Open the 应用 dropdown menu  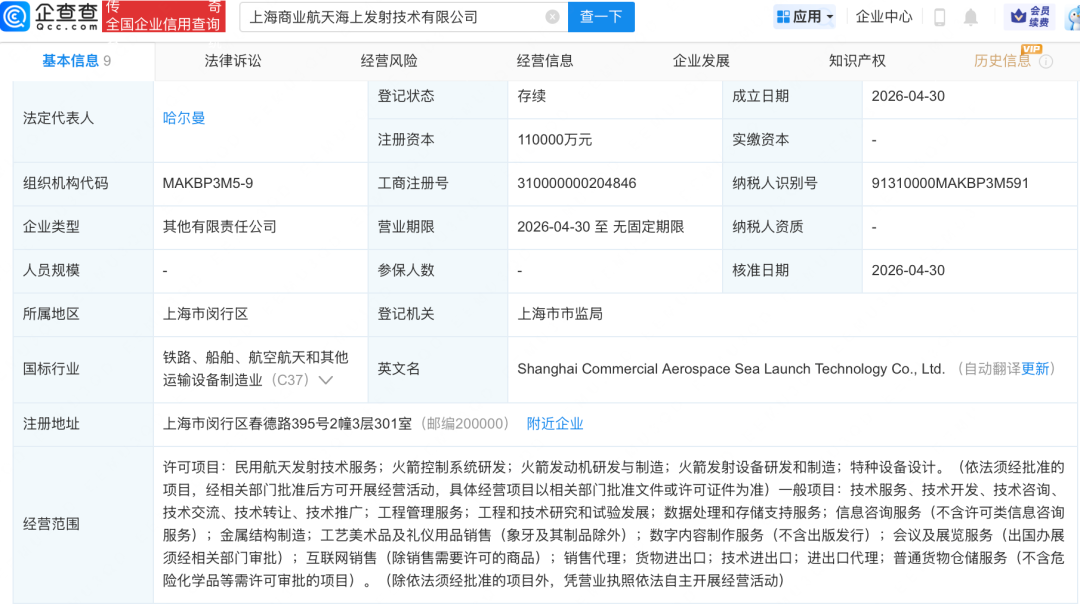click(x=803, y=16)
